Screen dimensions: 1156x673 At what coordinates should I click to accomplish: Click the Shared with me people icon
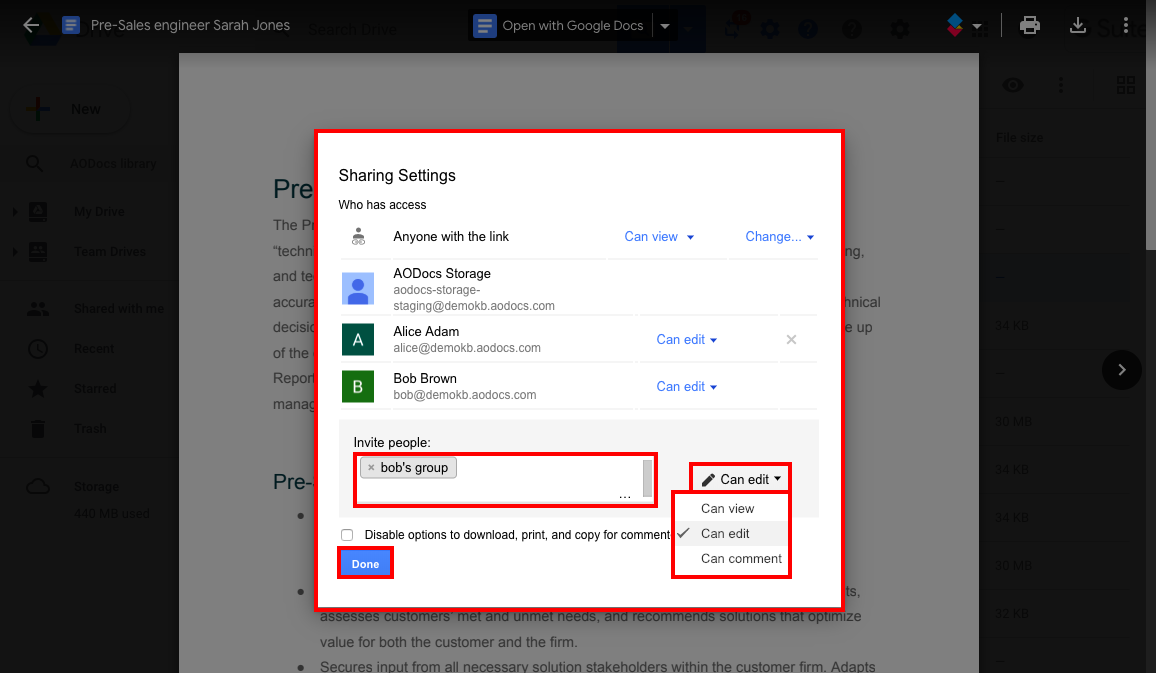(38, 309)
